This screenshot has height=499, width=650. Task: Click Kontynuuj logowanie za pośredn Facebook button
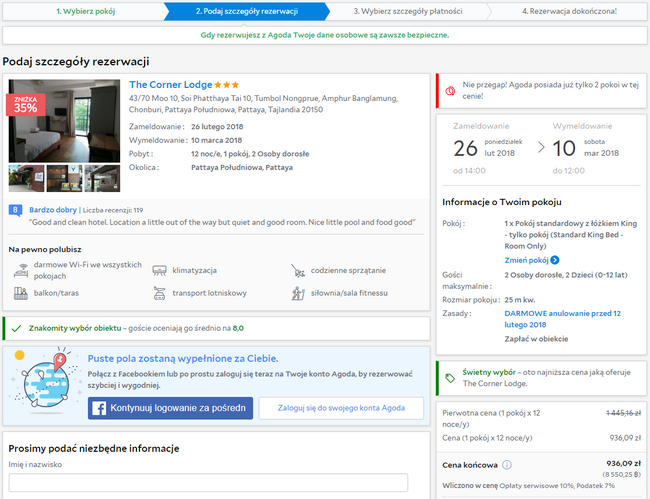coord(170,408)
